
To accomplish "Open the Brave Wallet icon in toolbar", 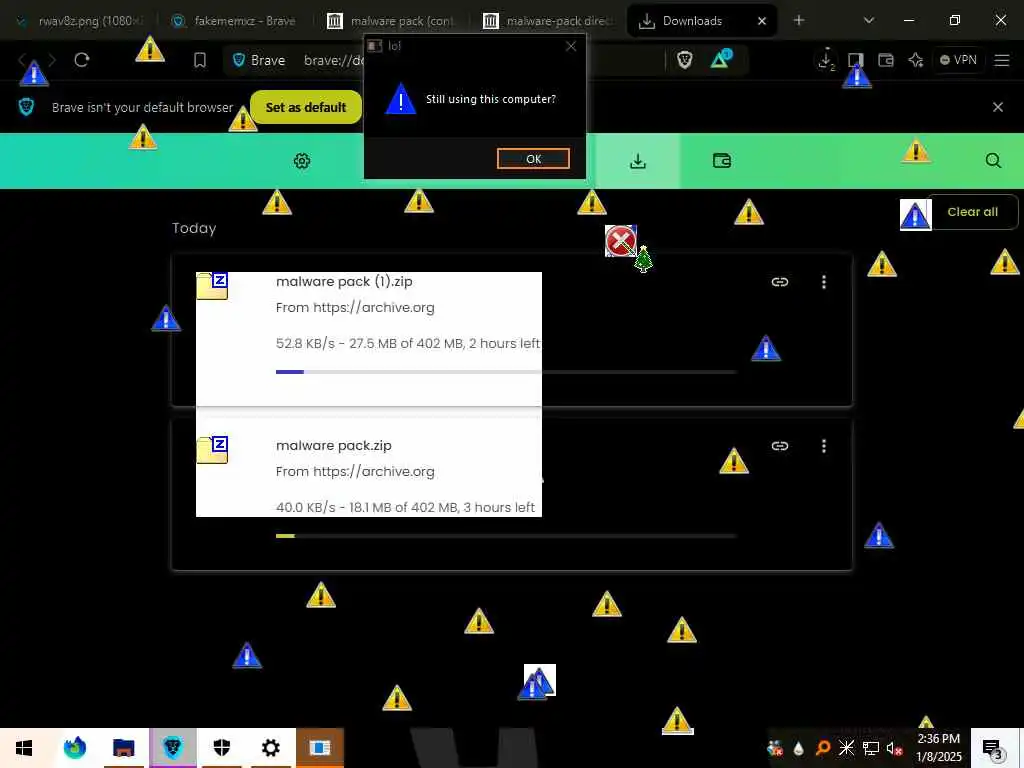I will pos(886,60).
